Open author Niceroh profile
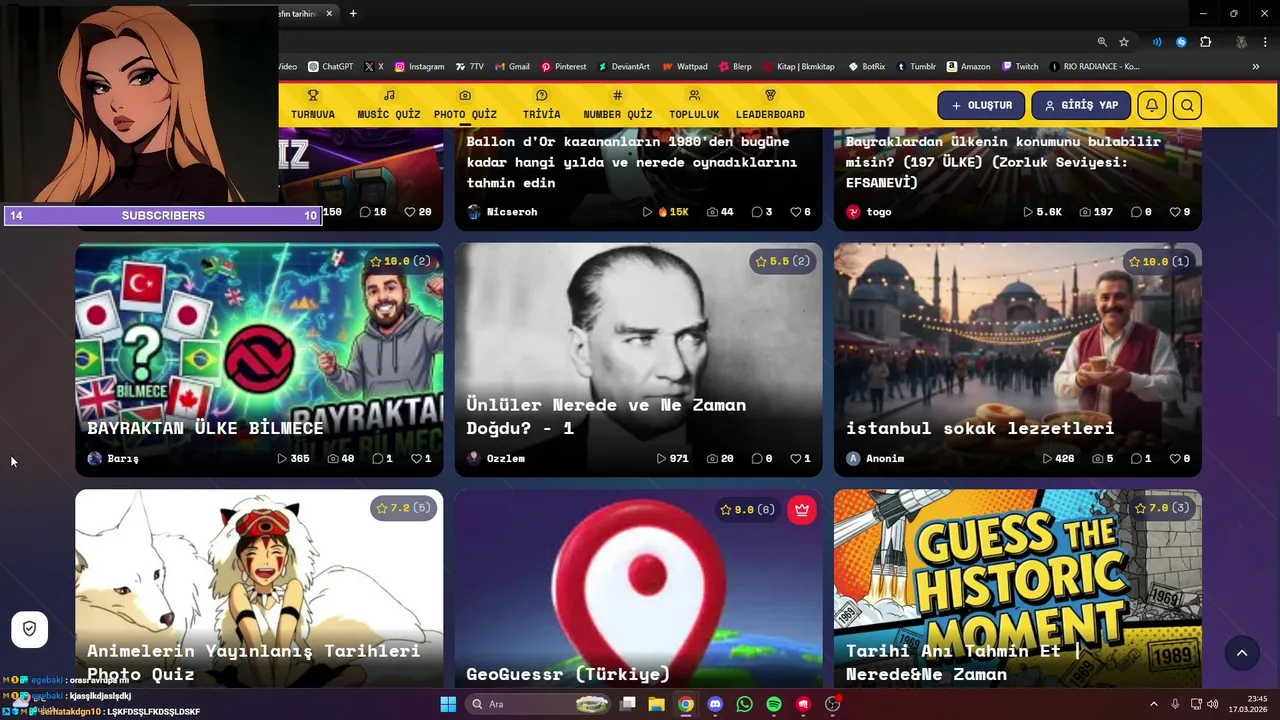Image resolution: width=1280 pixels, height=720 pixels. click(x=502, y=212)
